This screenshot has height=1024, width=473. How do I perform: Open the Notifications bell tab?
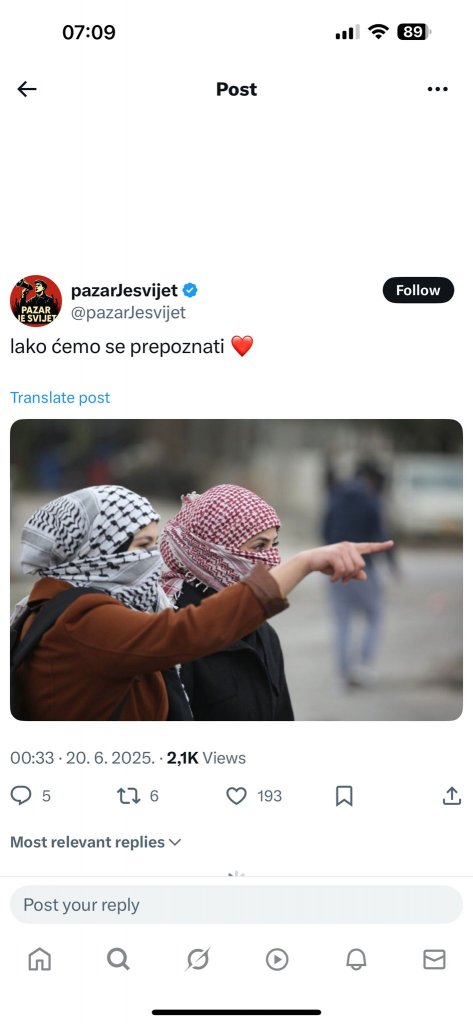point(355,959)
